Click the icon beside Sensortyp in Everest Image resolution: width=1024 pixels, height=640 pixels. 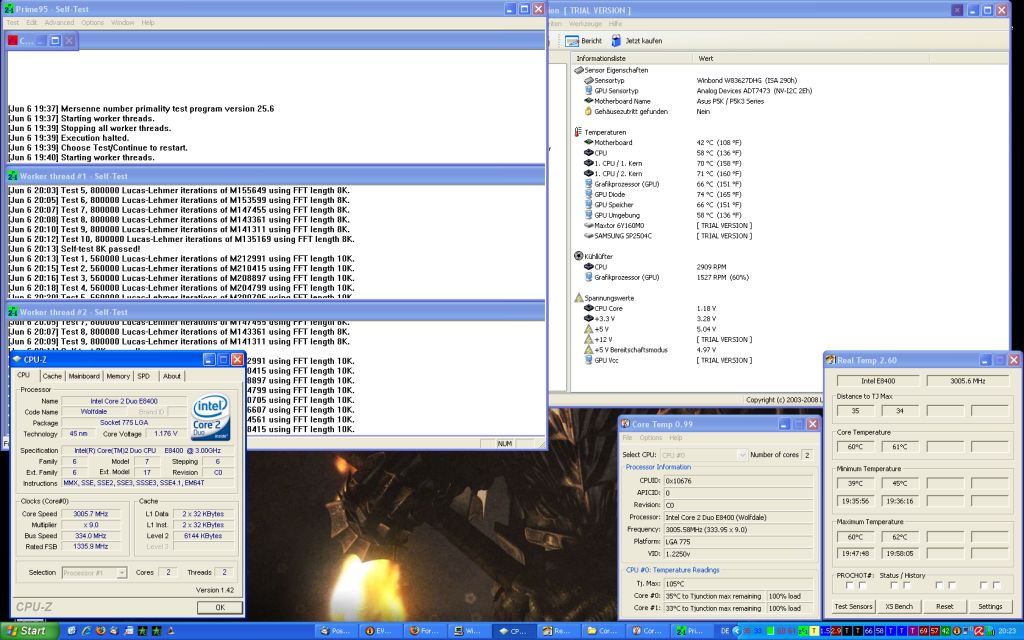588,80
